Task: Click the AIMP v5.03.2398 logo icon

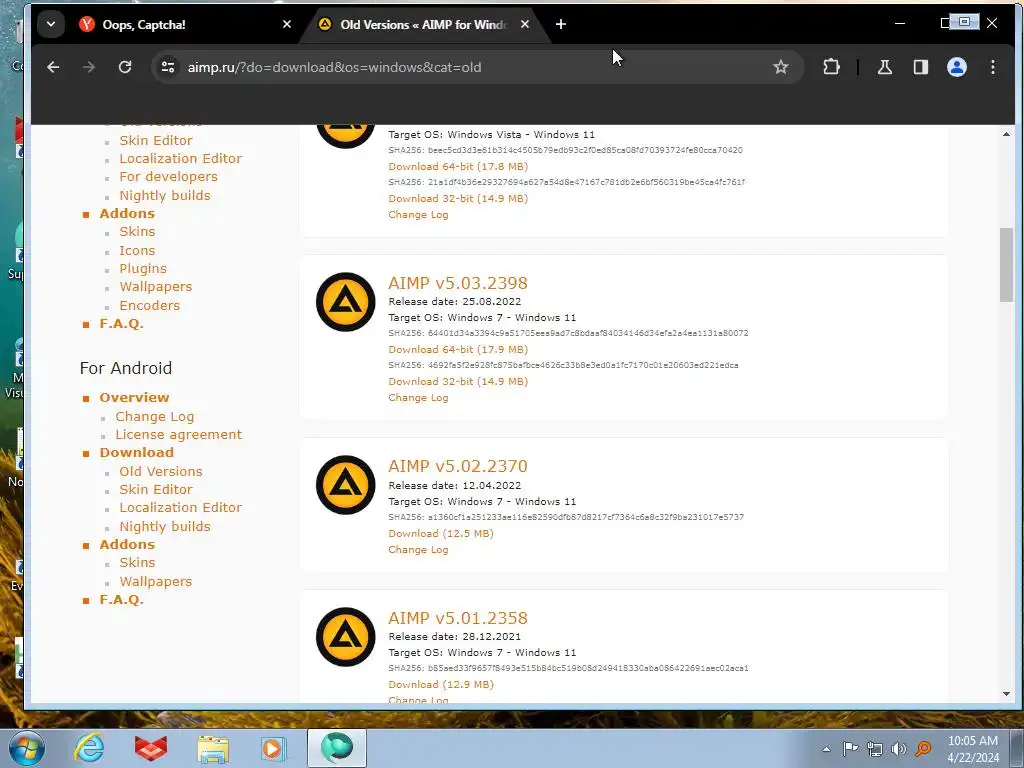Action: [x=345, y=302]
